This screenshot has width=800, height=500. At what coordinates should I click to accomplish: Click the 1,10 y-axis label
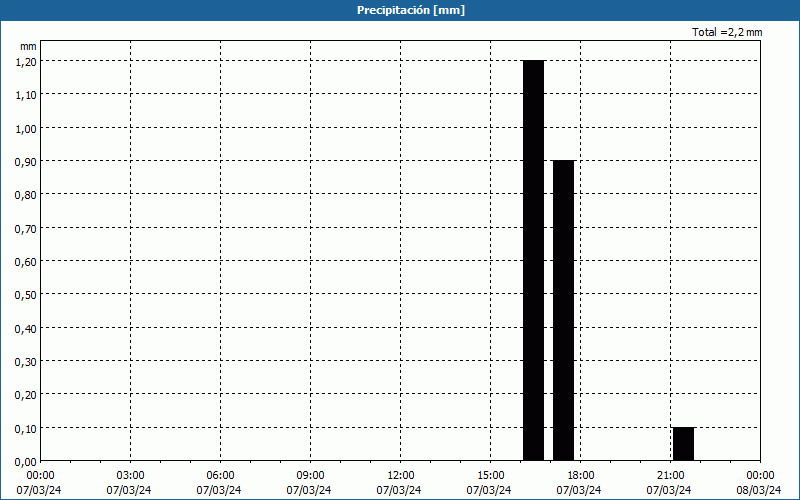pos(26,95)
